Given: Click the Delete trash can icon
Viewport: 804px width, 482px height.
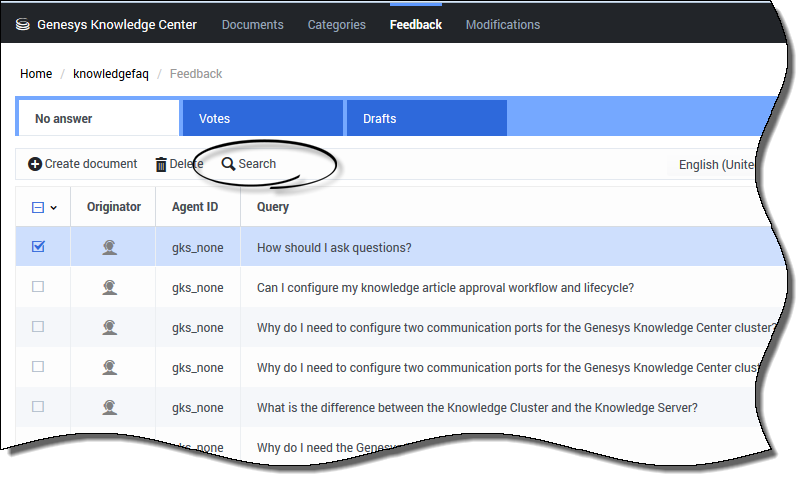Looking at the screenshot, I should point(161,164).
